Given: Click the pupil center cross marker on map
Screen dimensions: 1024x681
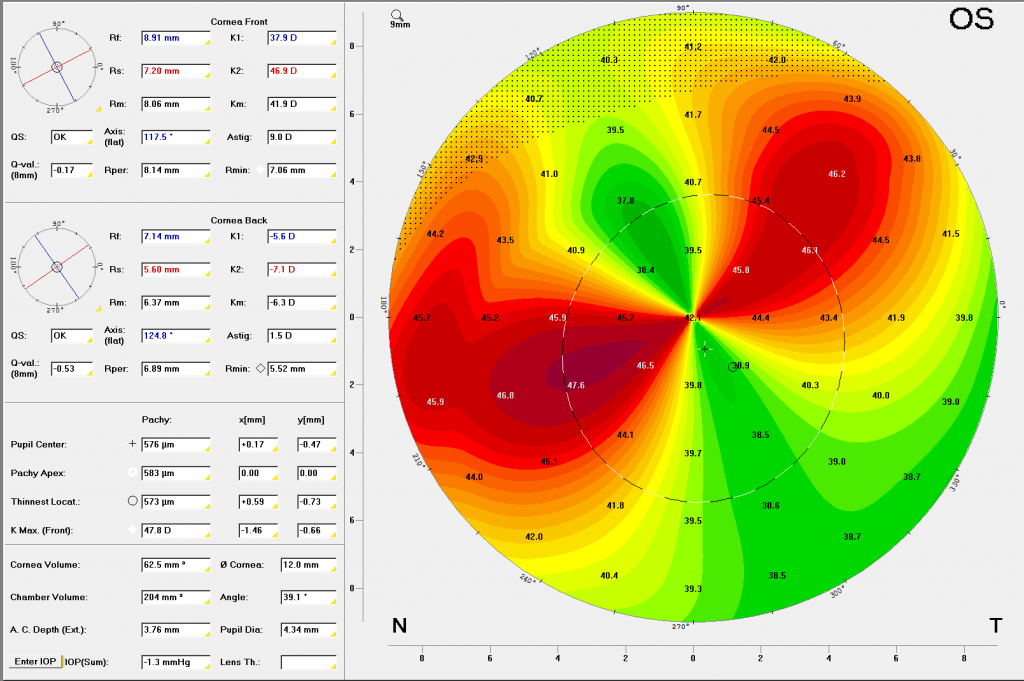Looking at the screenshot, I should tap(704, 348).
